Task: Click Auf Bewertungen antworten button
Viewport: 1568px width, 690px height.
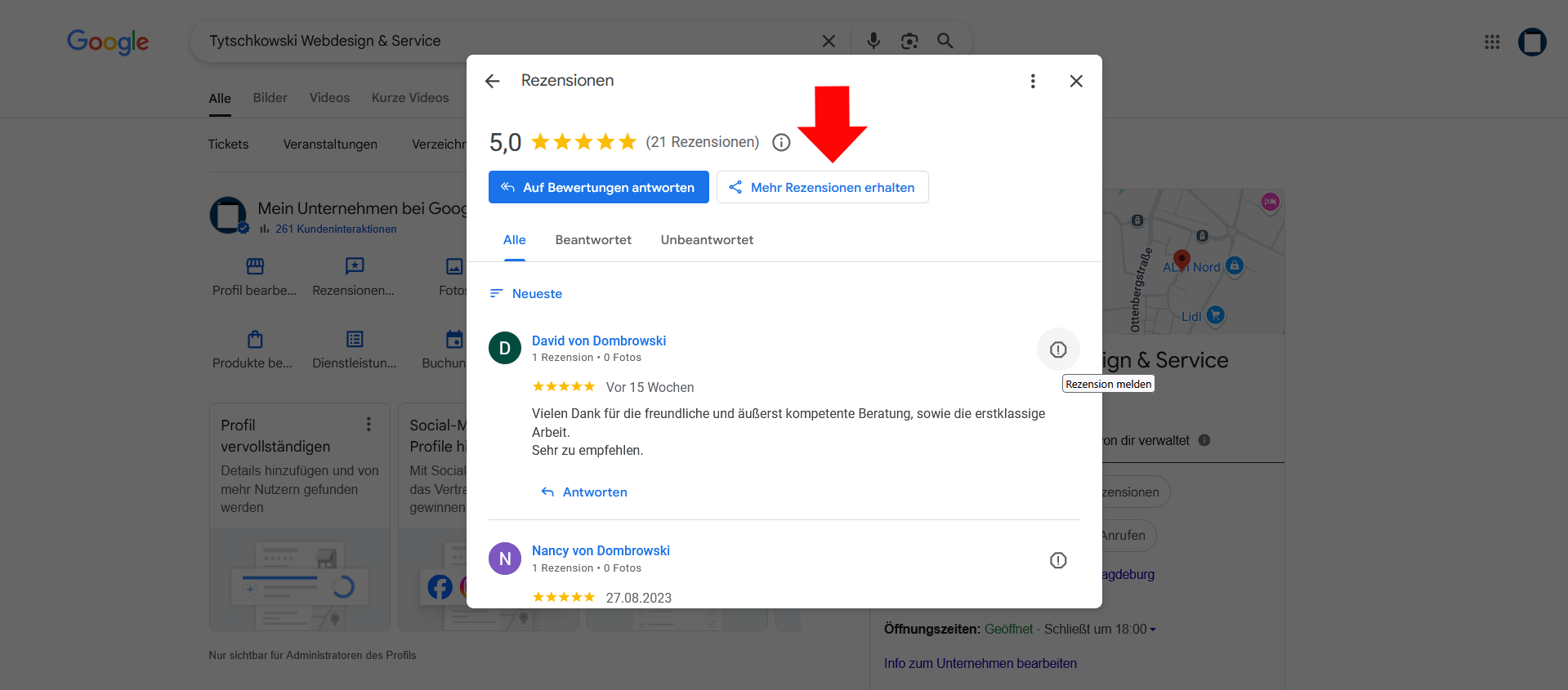Action: click(x=599, y=187)
